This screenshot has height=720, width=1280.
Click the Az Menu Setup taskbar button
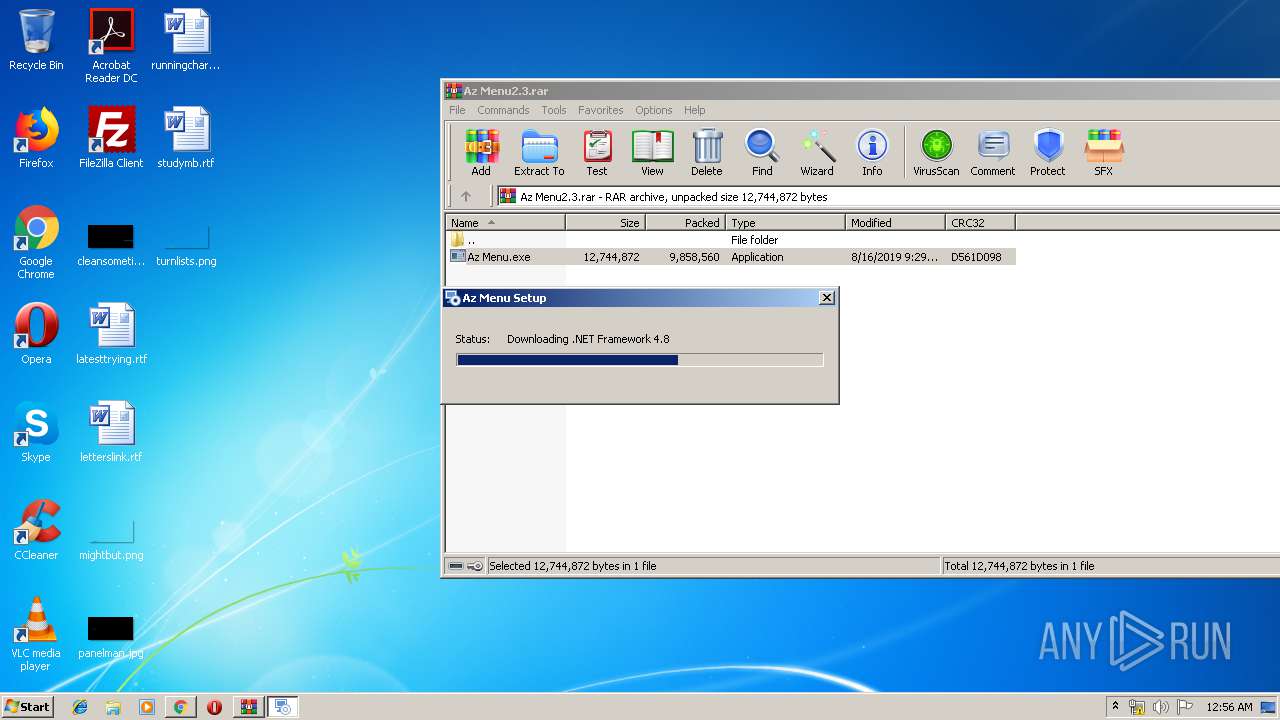tap(283, 707)
